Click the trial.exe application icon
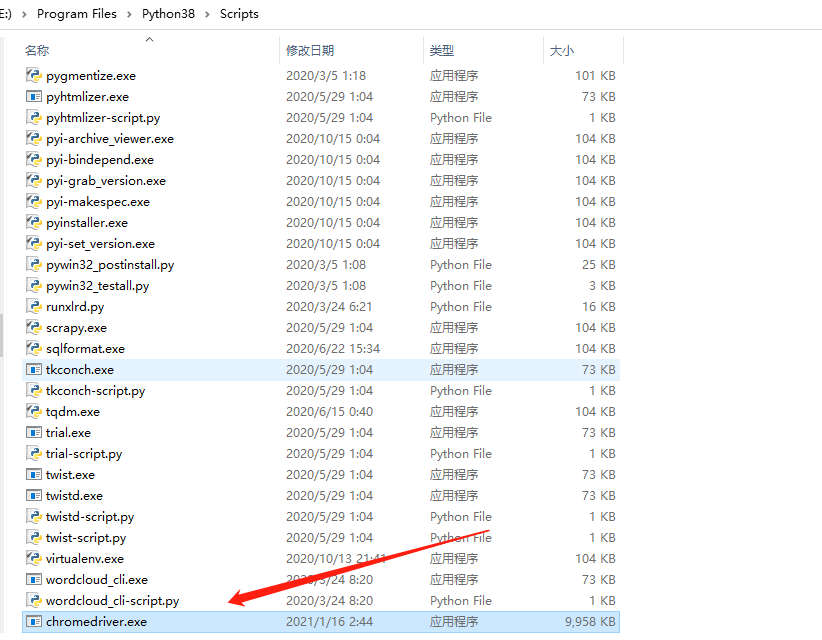The height and width of the screenshot is (640, 822). pyautogui.click(x=34, y=432)
